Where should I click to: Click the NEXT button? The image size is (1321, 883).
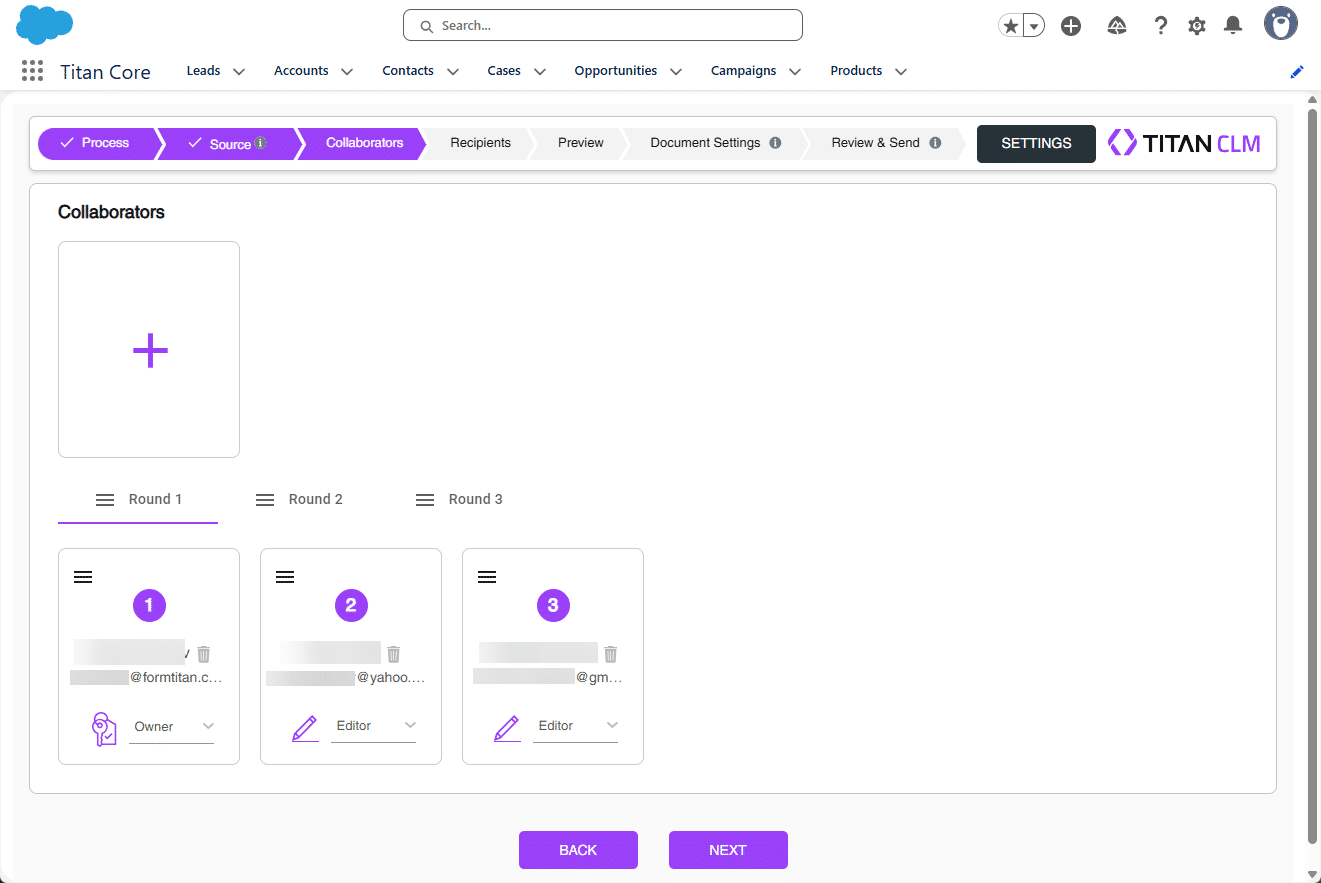(x=728, y=849)
